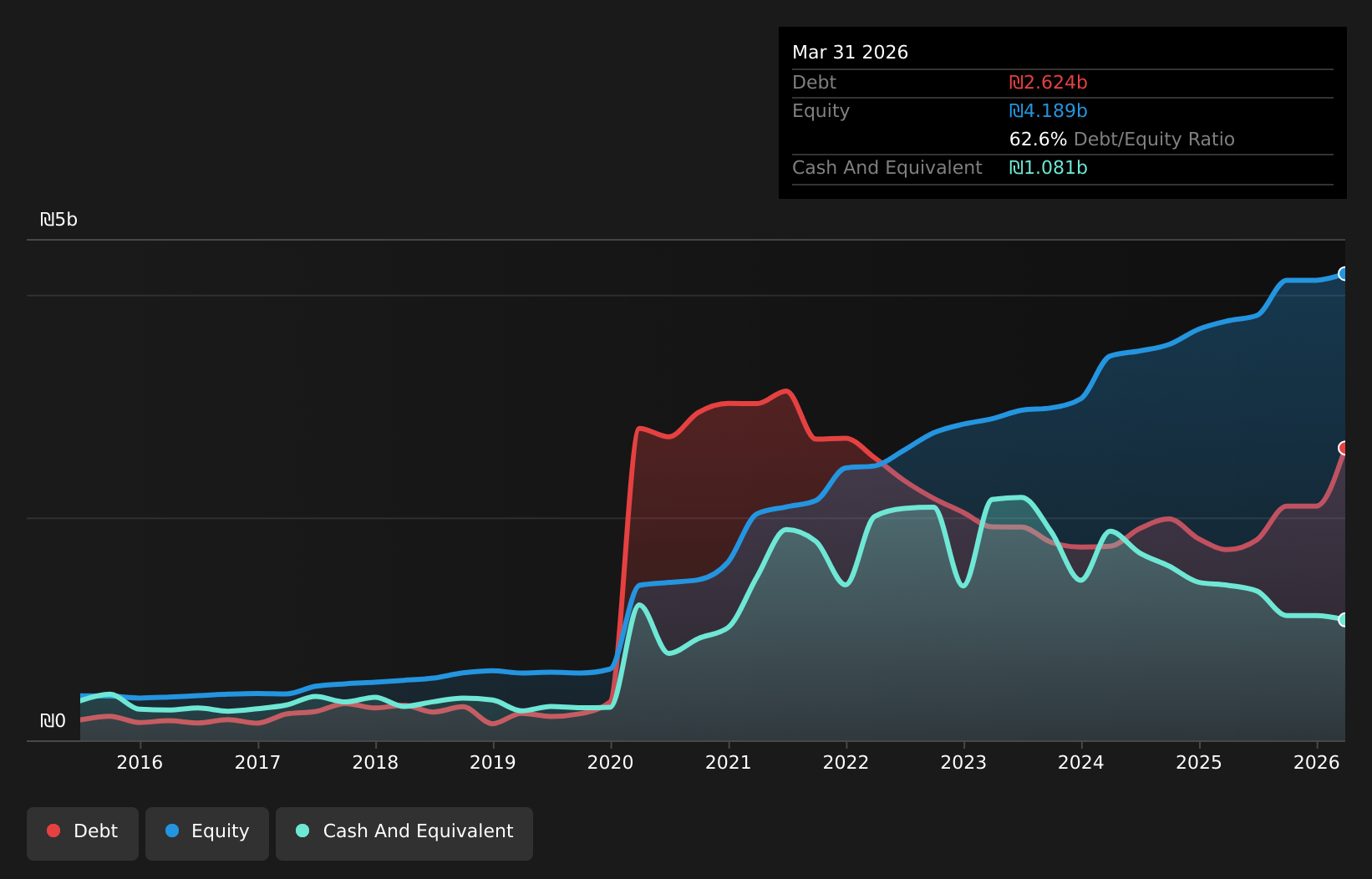Select the Debt endpoint marker on chart
Image resolution: width=1372 pixels, height=879 pixels.
(1344, 448)
